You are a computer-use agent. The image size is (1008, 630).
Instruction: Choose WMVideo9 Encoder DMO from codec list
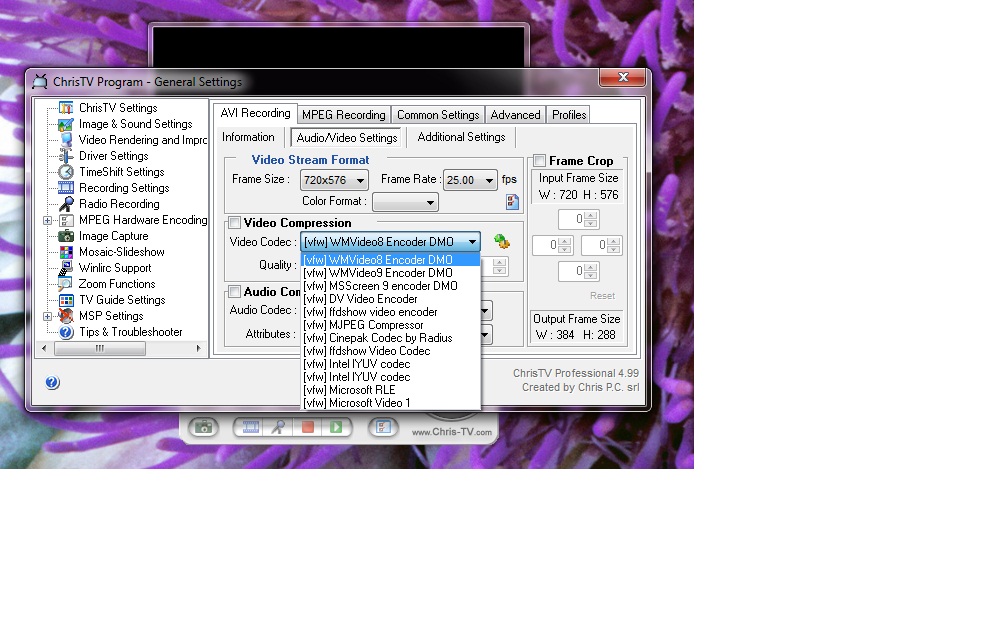[391, 273]
